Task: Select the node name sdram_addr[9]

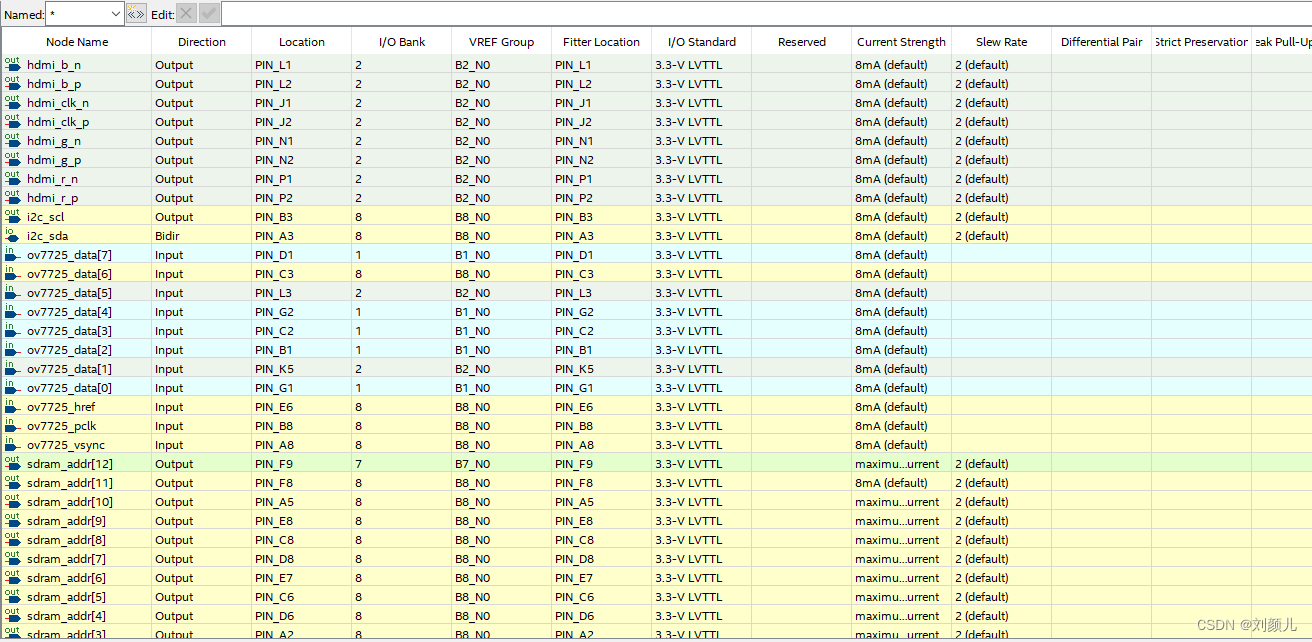Action: [x=66, y=521]
